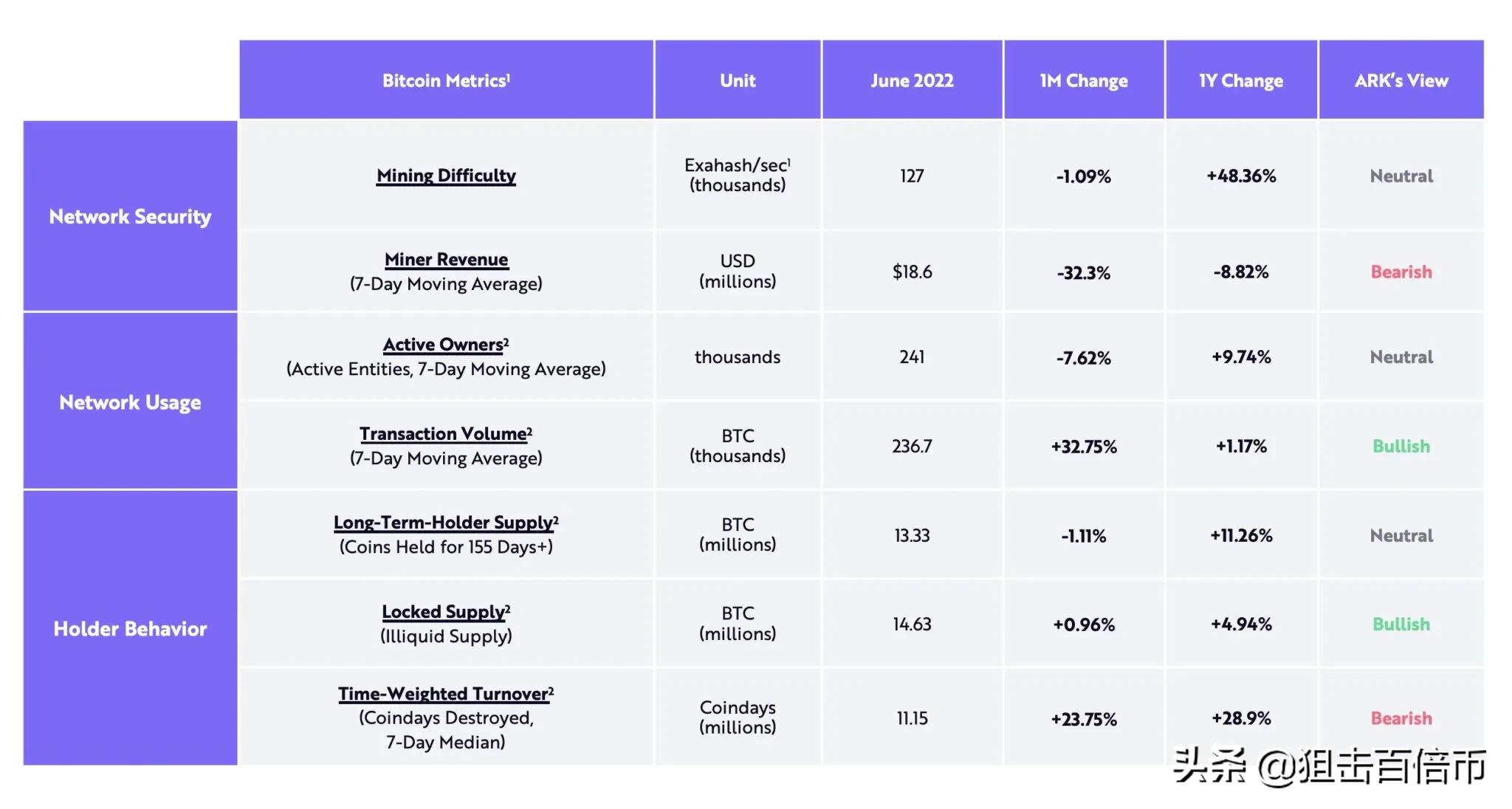Viewport: 1512px width, 809px height.
Task: Open the Mining Difficulty link
Action: click(446, 176)
